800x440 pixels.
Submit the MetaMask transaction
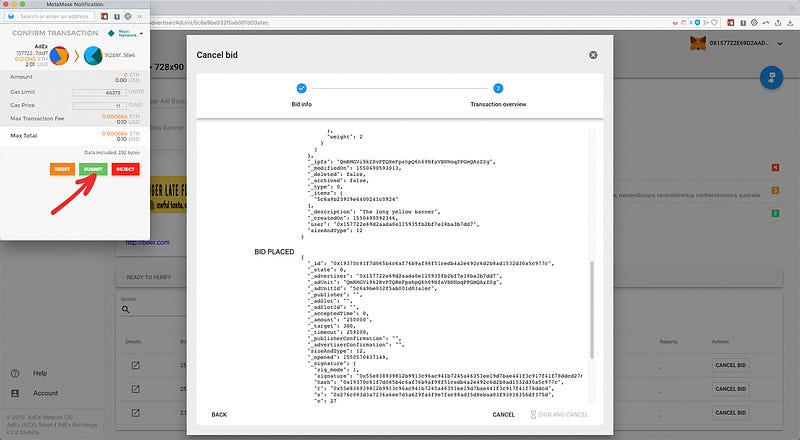pyautogui.click(x=93, y=169)
